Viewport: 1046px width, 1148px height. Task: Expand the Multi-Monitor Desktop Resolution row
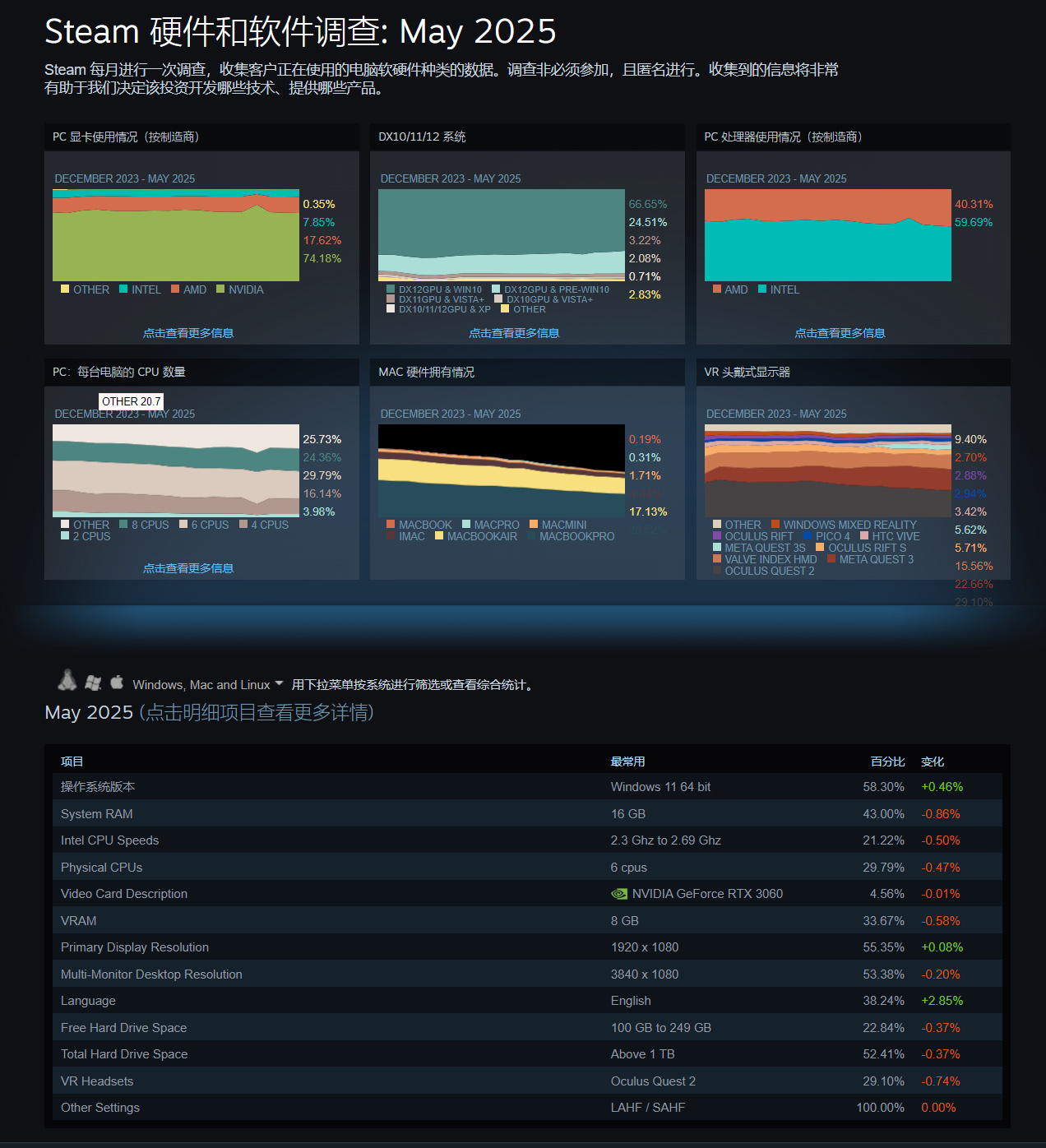tap(527, 974)
